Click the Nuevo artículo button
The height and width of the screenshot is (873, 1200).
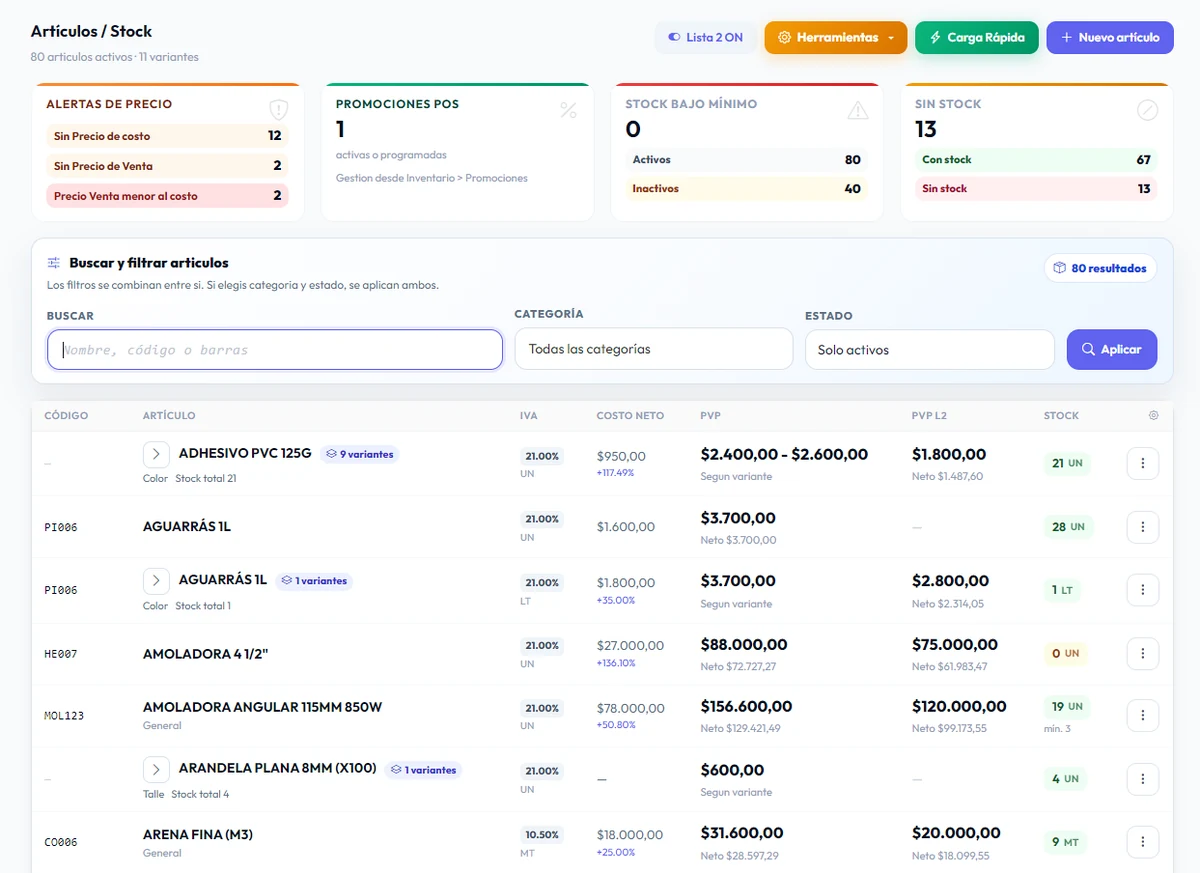point(1110,37)
